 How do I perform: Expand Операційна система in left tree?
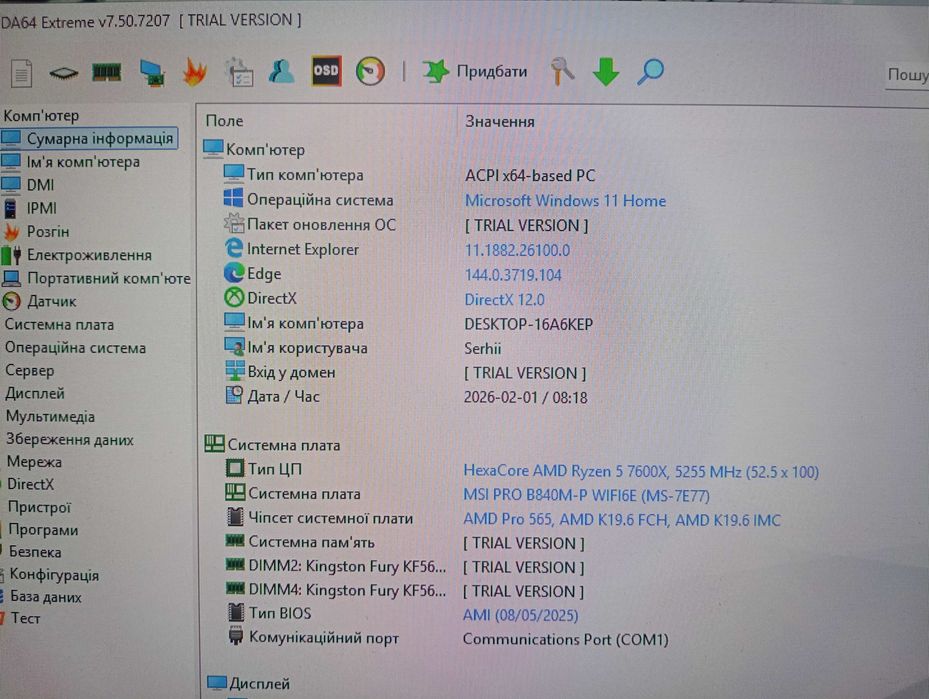[x=75, y=348]
